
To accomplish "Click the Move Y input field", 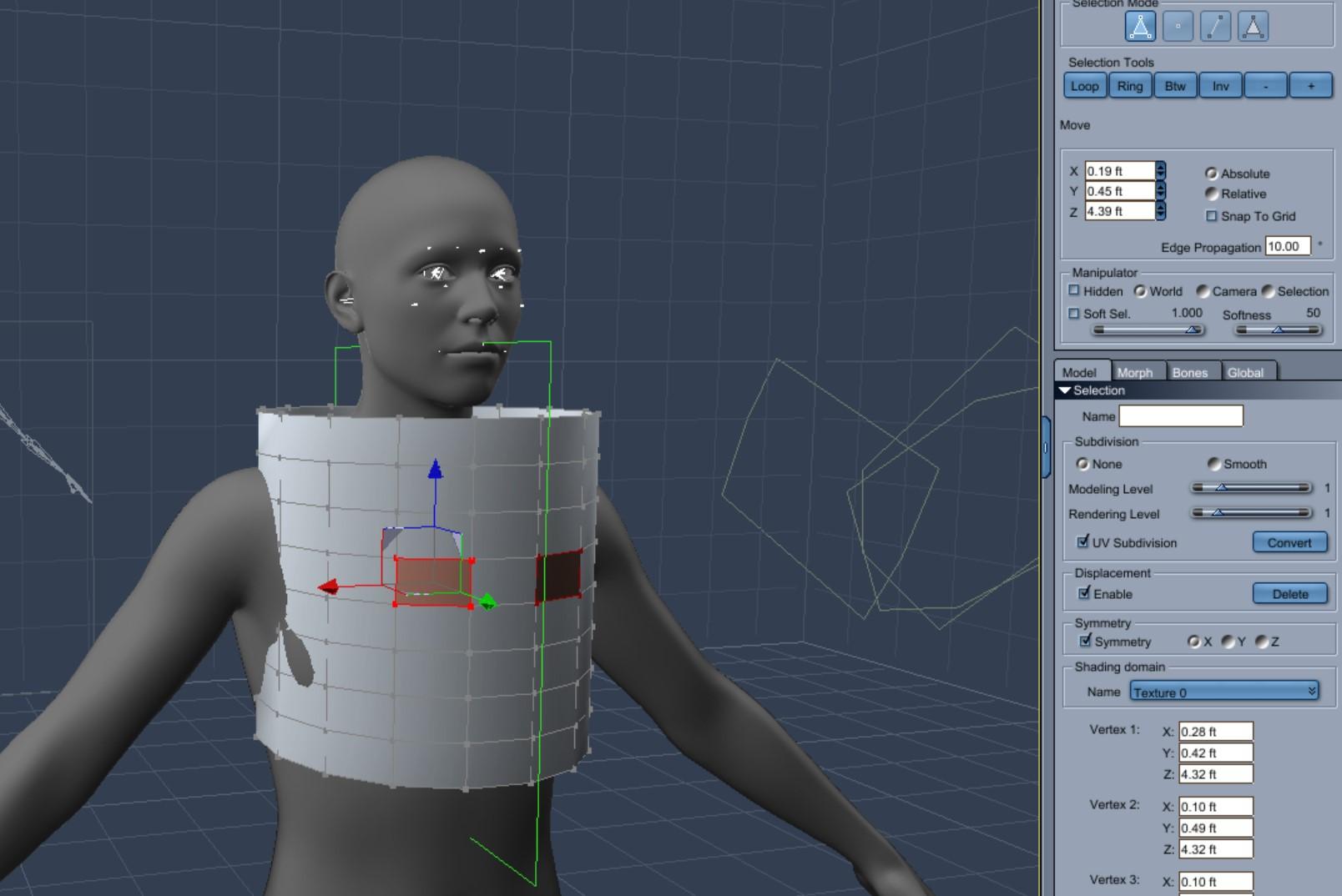I will [x=1120, y=191].
